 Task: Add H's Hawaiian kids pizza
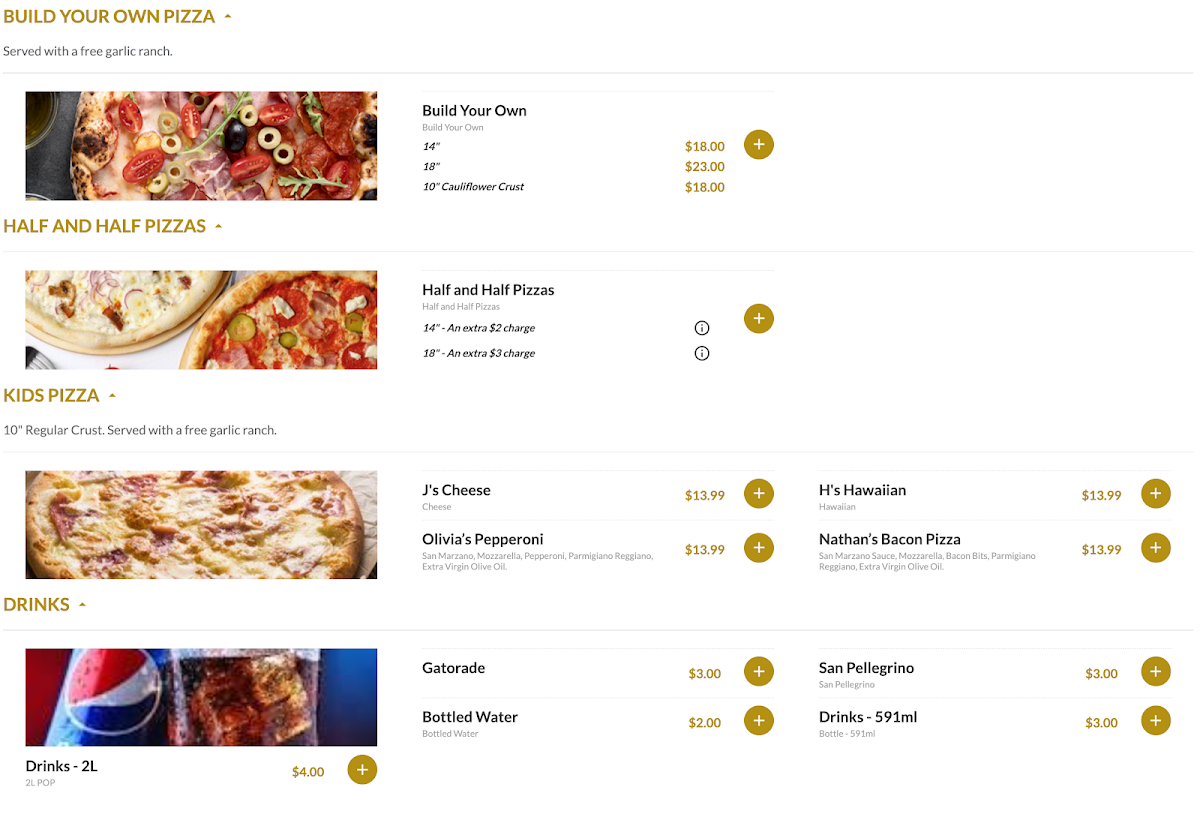(1156, 494)
